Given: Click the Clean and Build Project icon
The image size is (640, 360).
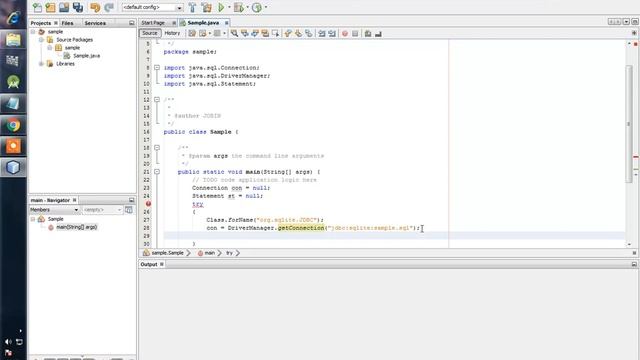Looking at the screenshot, I should (x=207, y=7).
